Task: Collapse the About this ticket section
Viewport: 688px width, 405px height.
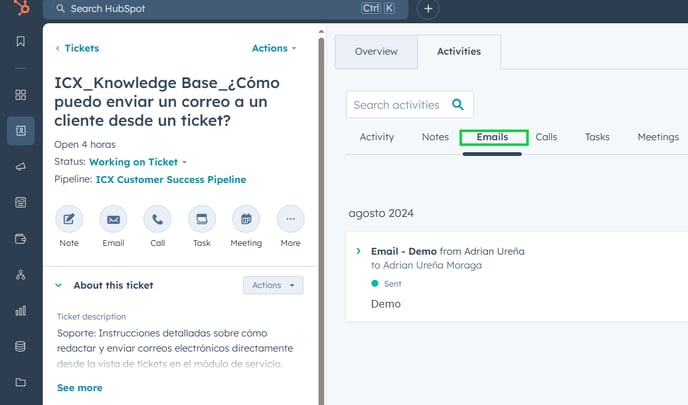Action: (58, 285)
